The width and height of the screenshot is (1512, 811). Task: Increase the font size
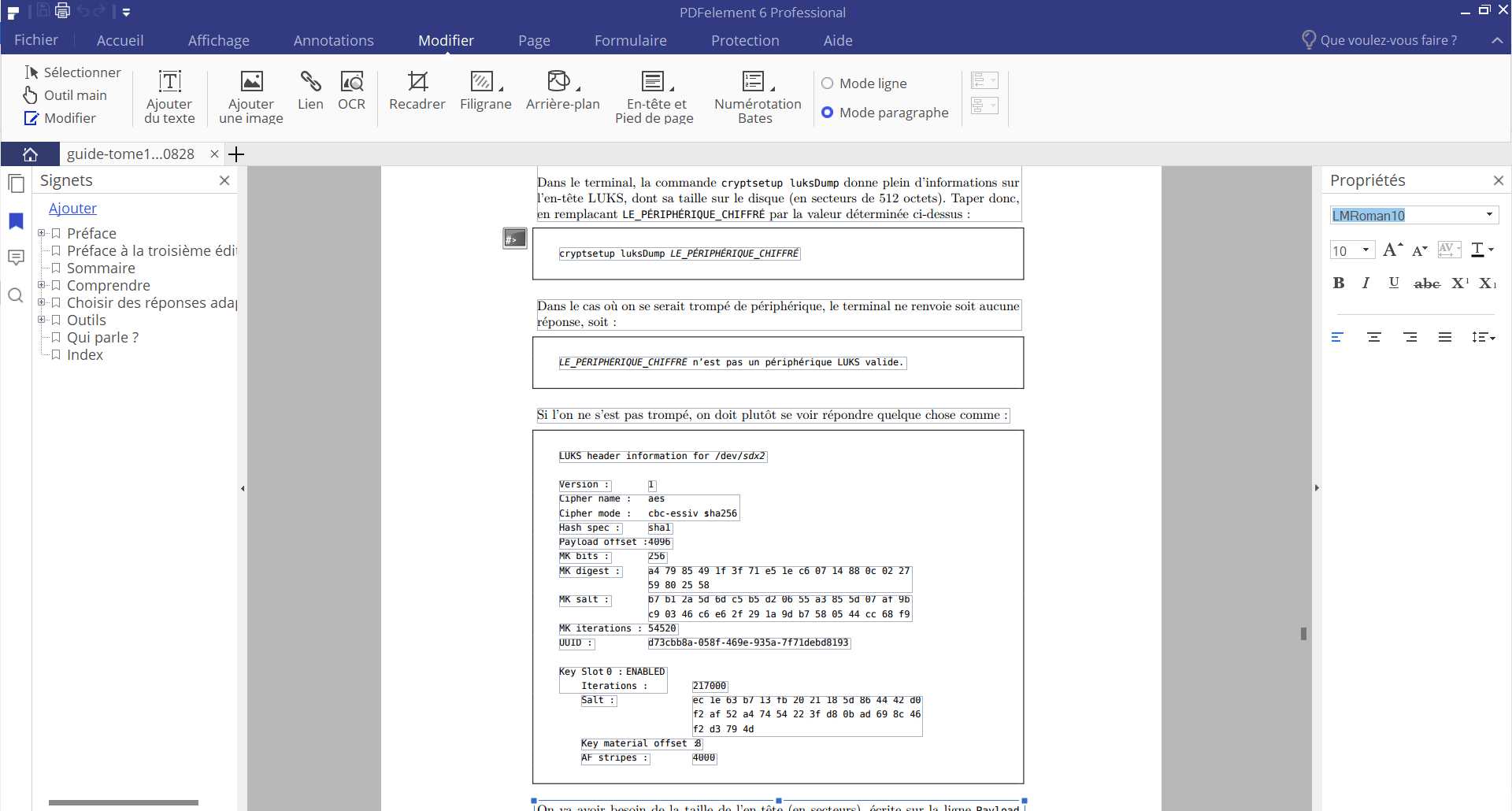point(1392,250)
